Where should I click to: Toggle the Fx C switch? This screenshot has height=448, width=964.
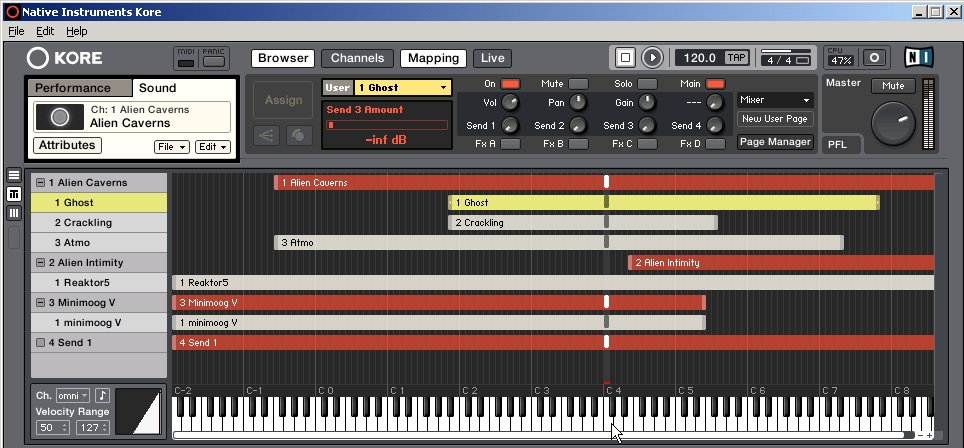tap(647, 144)
